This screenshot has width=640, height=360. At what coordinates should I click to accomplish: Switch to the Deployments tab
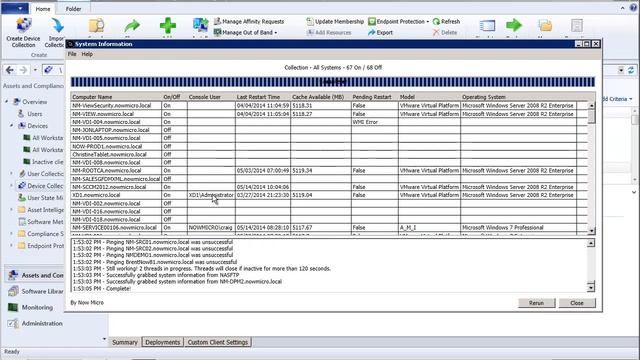162,342
